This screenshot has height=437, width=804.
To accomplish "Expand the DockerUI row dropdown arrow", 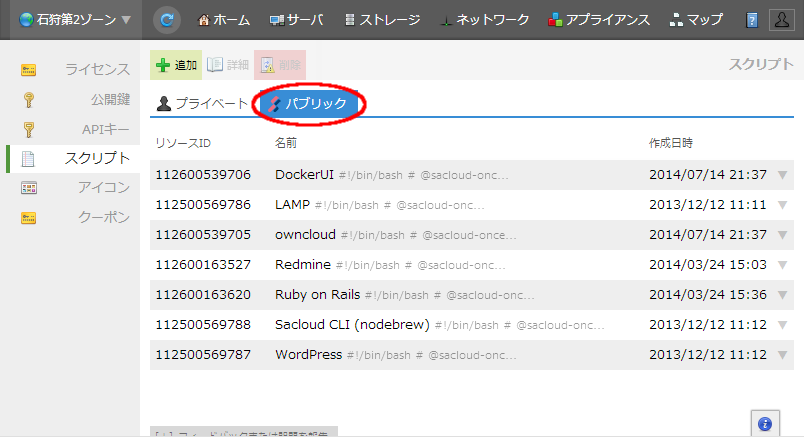I will pos(783,175).
